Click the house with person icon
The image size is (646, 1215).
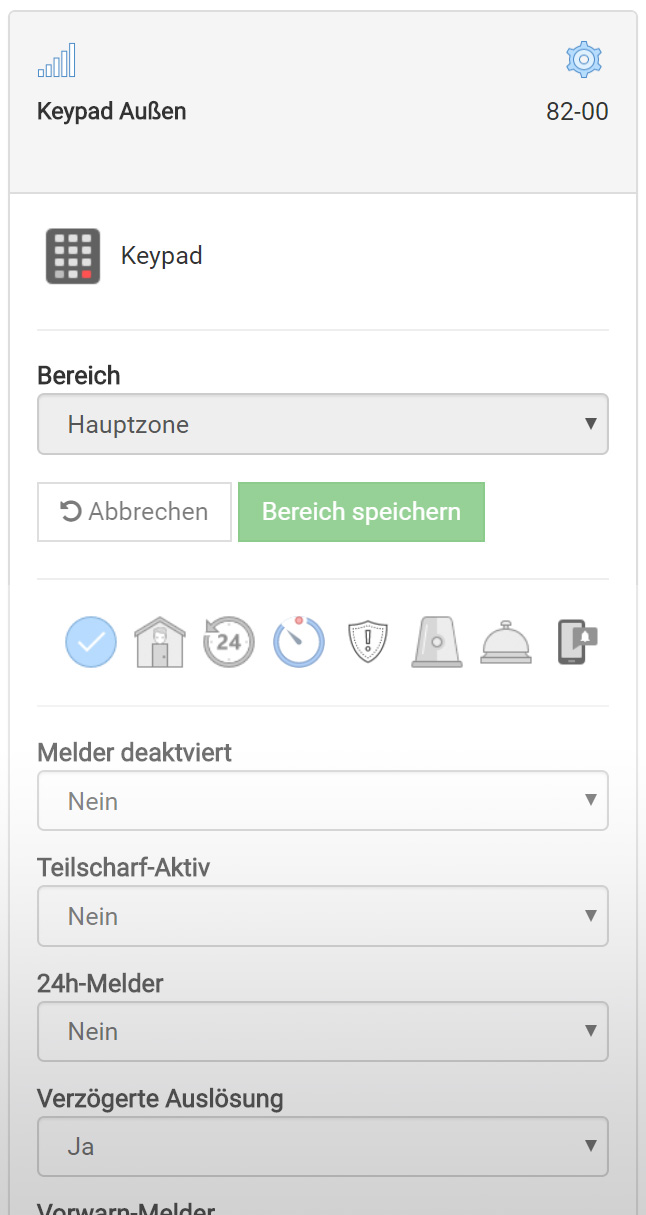(160, 642)
